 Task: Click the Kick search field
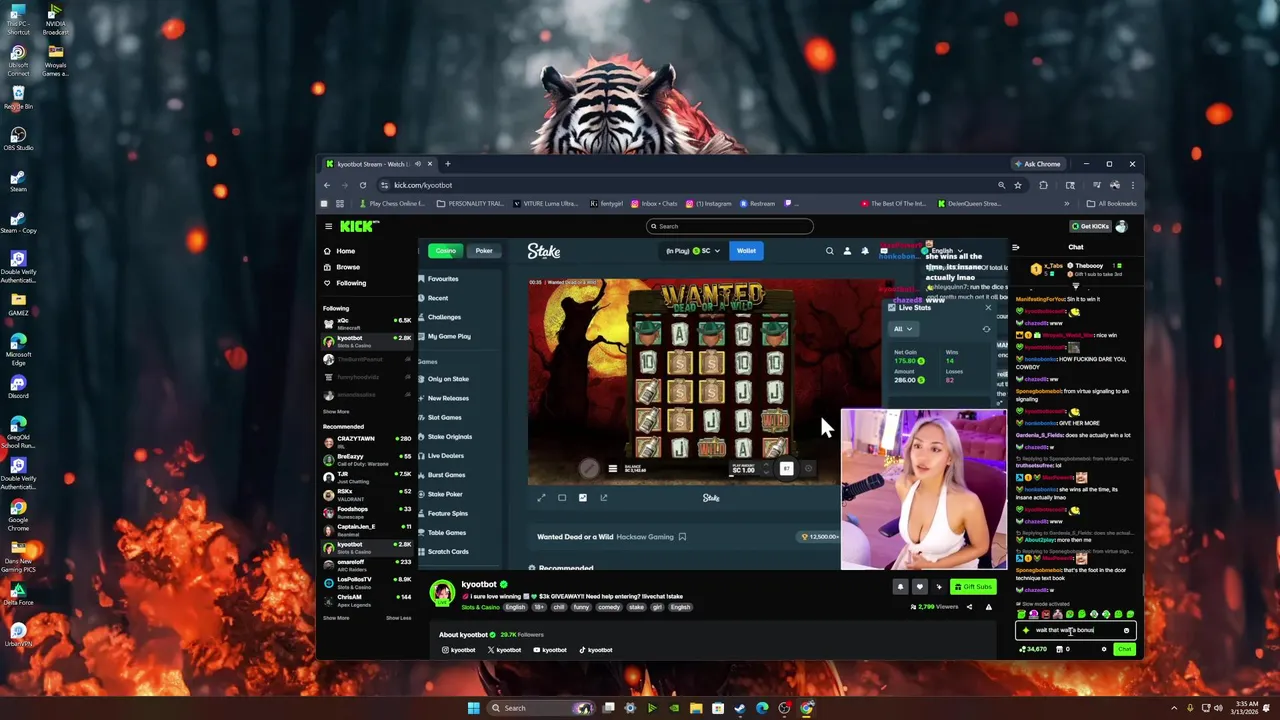pos(729,226)
